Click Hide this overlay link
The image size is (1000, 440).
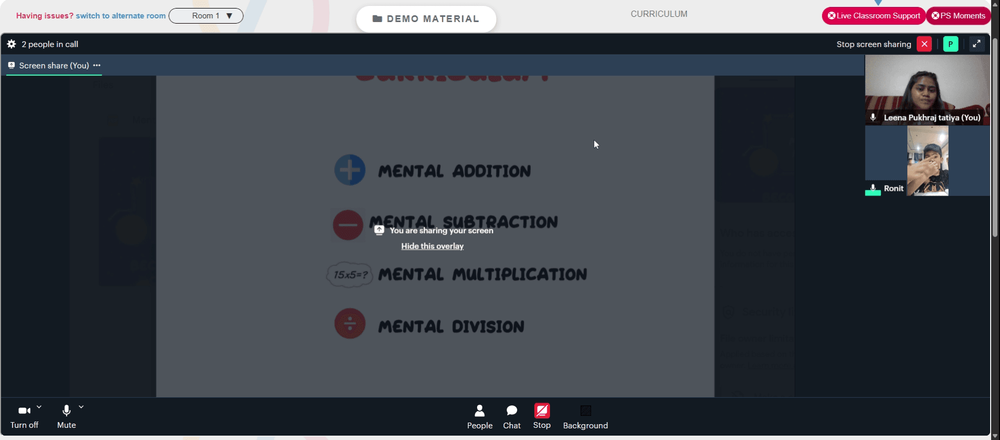(432, 246)
